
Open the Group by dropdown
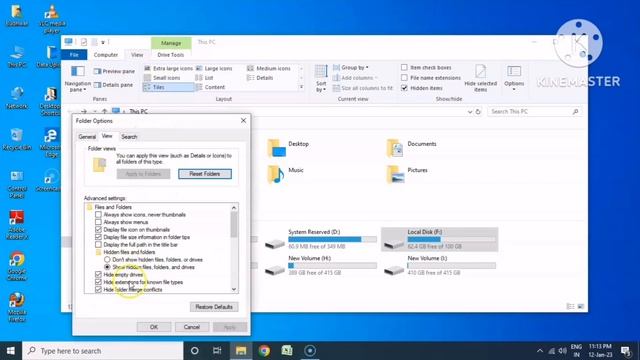[351, 67]
